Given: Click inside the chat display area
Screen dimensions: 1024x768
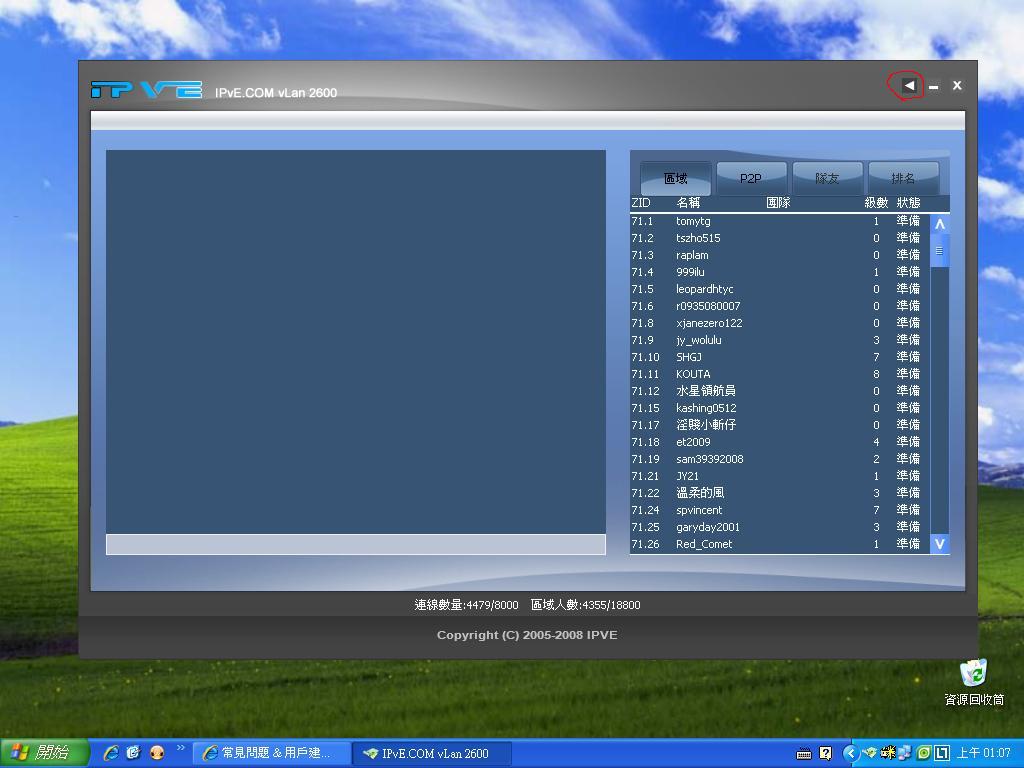Looking at the screenshot, I should click(x=356, y=342).
